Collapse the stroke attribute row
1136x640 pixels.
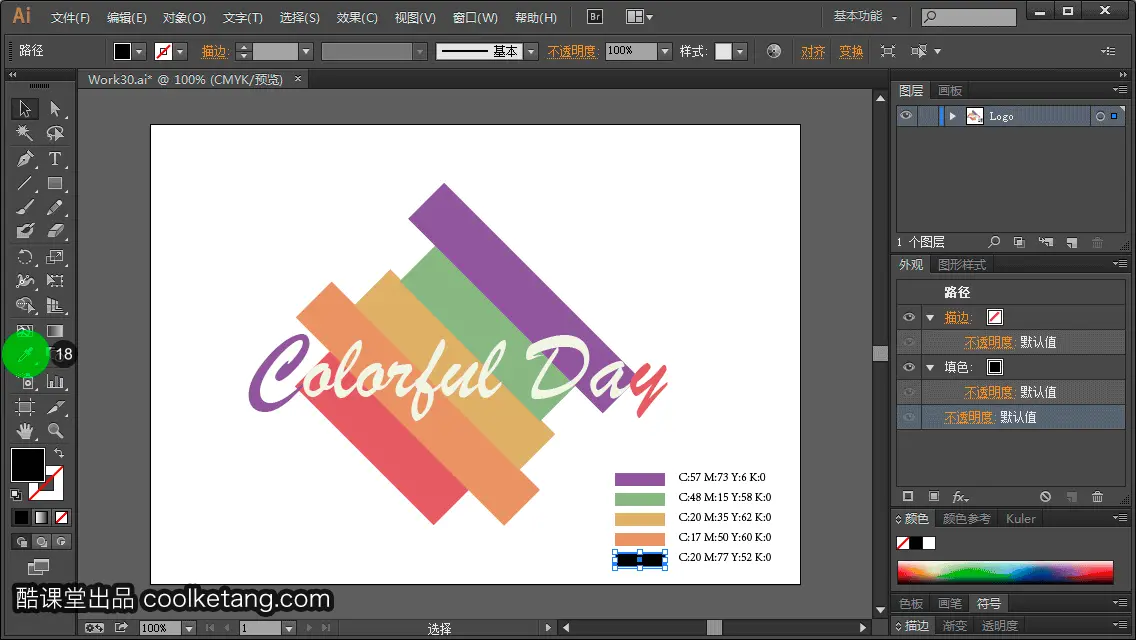tap(930, 317)
